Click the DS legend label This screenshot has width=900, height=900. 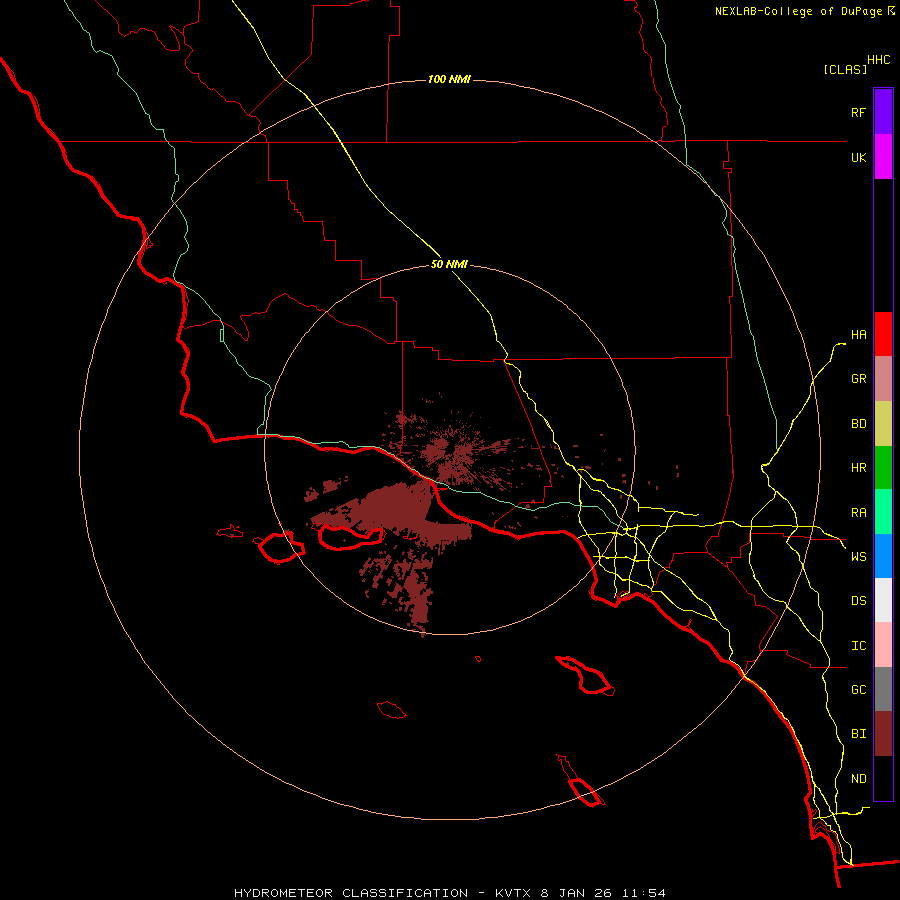858,601
